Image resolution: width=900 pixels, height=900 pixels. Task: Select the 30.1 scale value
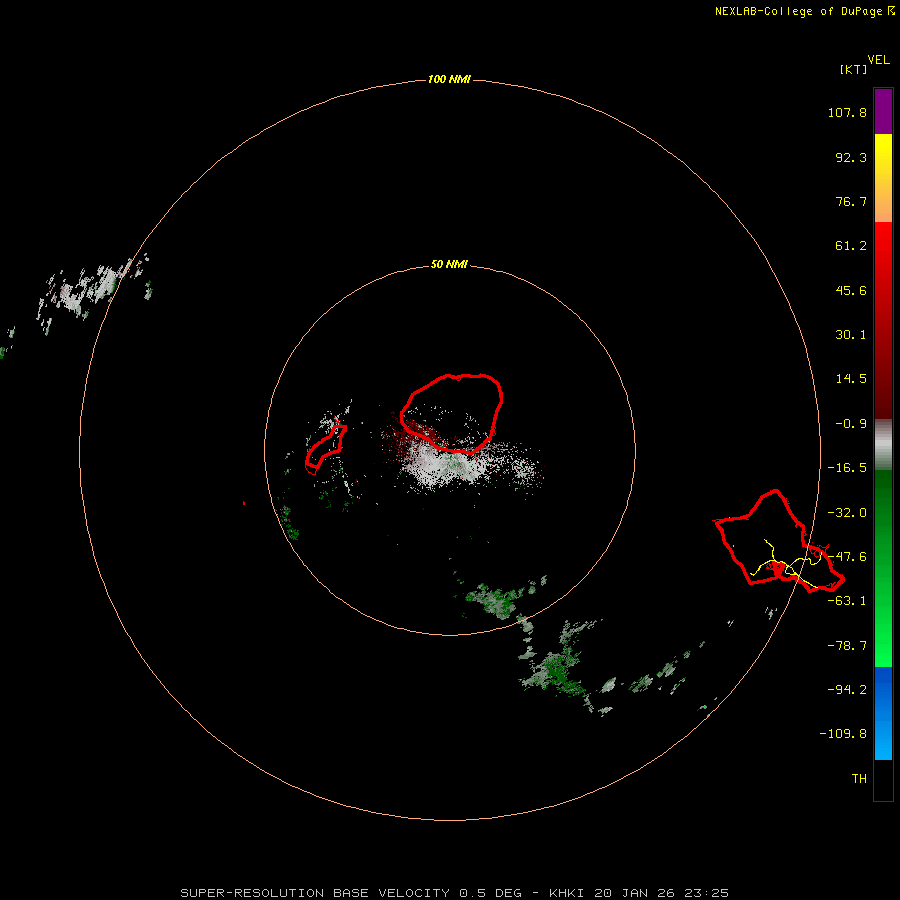pyautogui.click(x=851, y=335)
